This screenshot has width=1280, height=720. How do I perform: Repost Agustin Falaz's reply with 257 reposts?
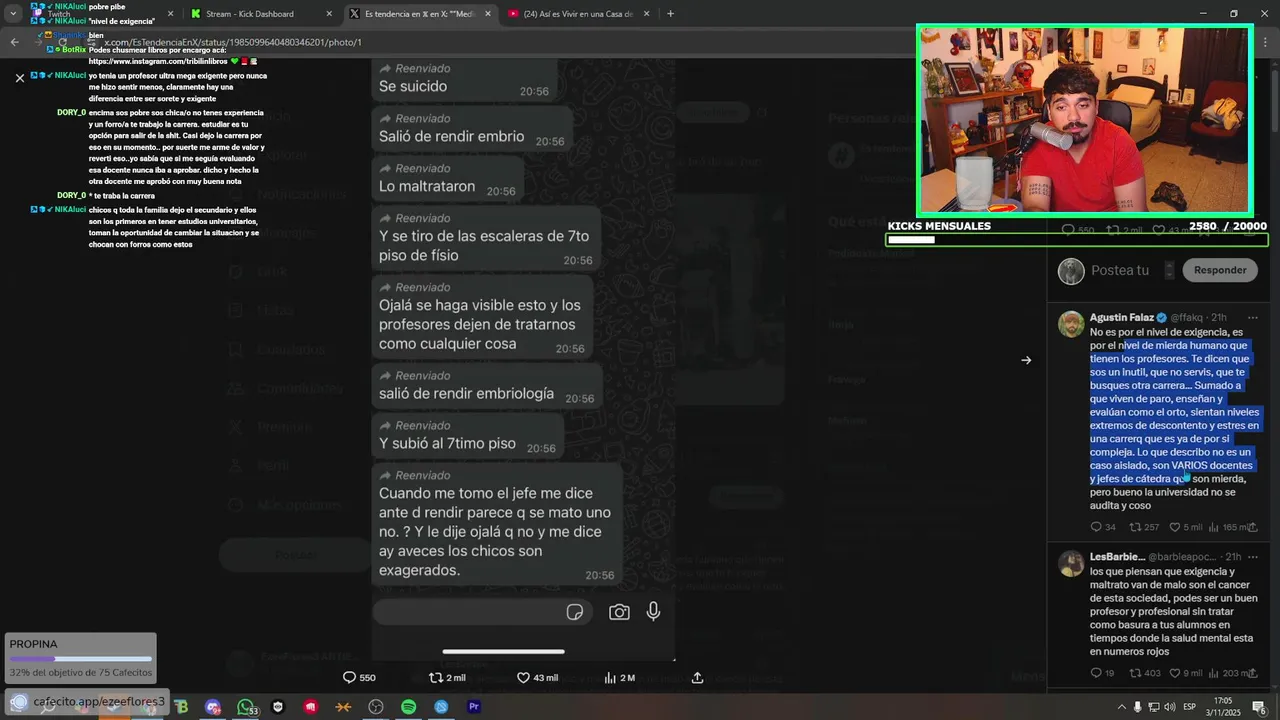click(1144, 527)
